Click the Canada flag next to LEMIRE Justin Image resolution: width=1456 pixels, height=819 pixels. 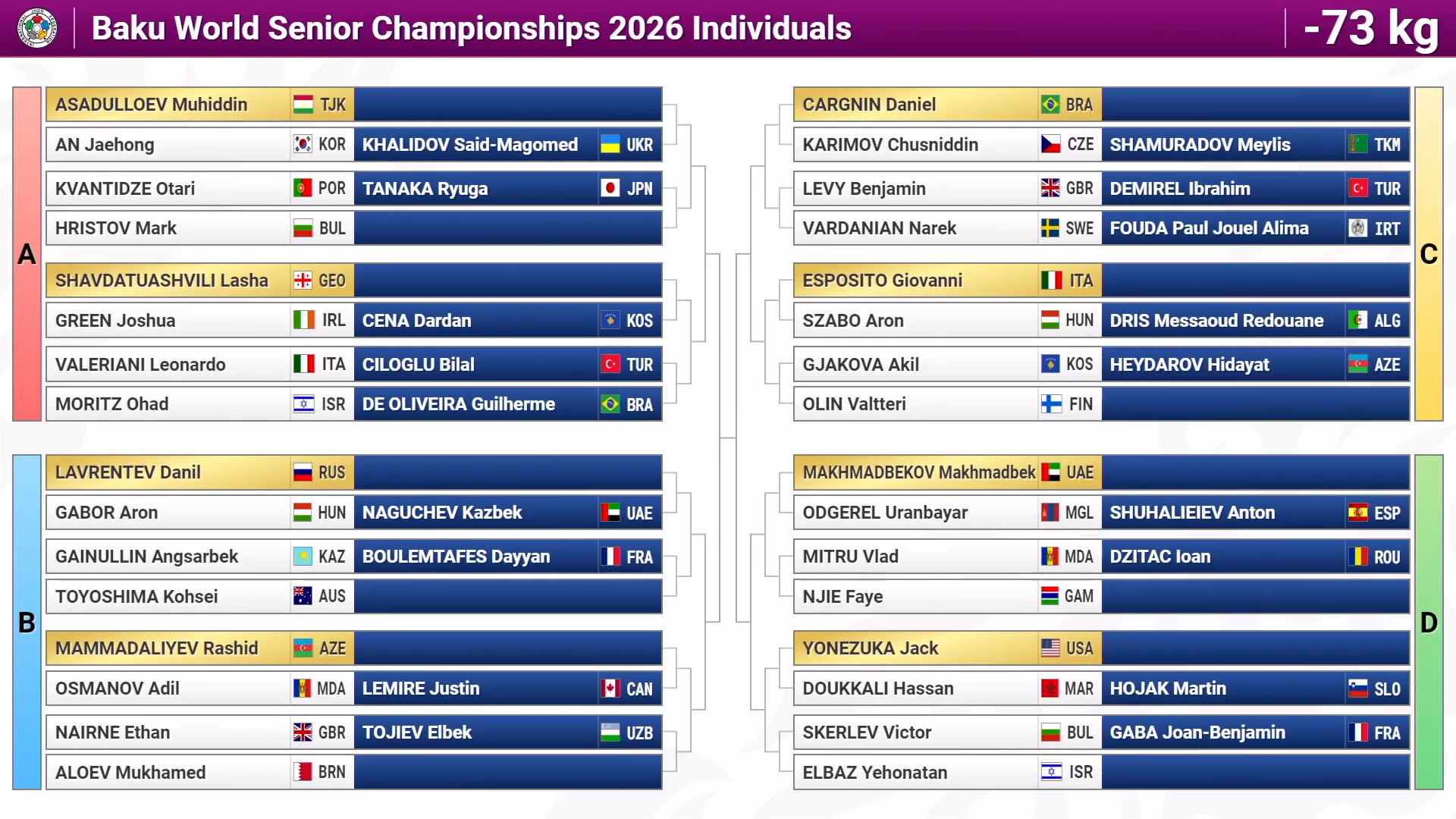pyautogui.click(x=610, y=689)
